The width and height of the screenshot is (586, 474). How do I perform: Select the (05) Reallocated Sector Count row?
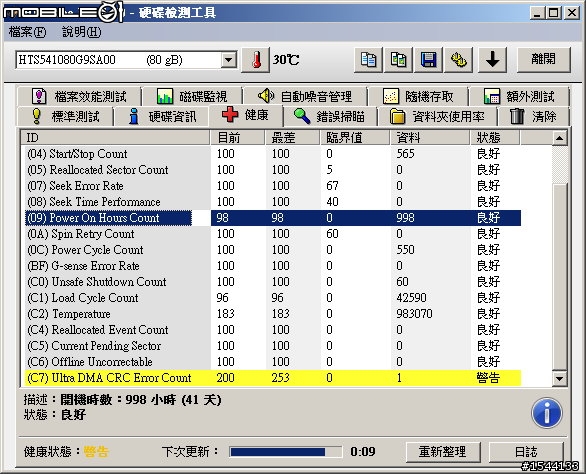273,170
